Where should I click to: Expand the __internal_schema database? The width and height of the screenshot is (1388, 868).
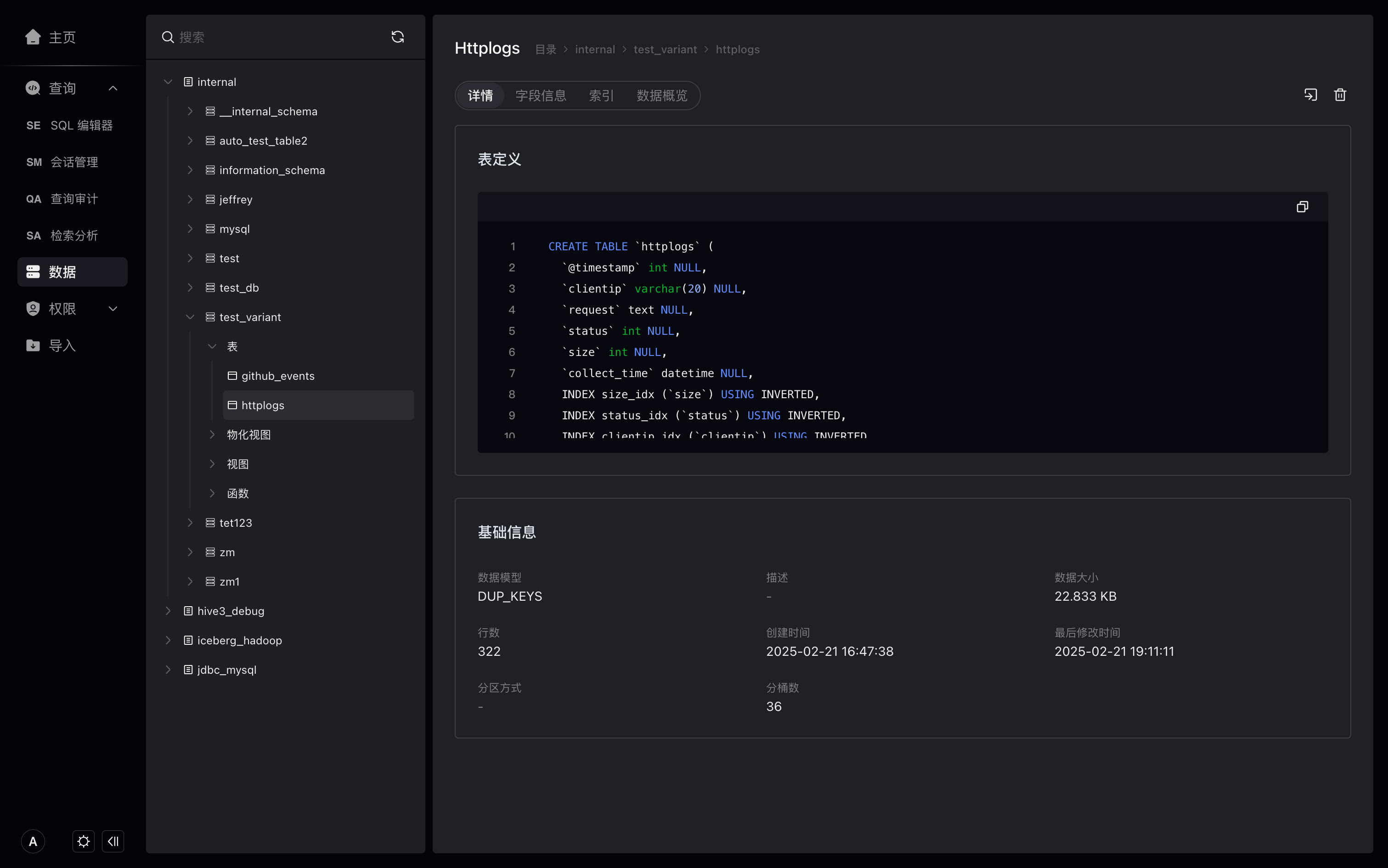(x=190, y=111)
